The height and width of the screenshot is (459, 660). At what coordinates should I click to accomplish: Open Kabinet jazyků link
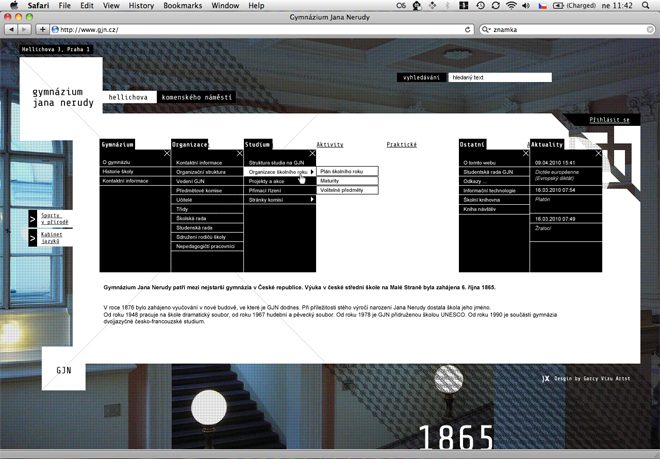(51, 238)
